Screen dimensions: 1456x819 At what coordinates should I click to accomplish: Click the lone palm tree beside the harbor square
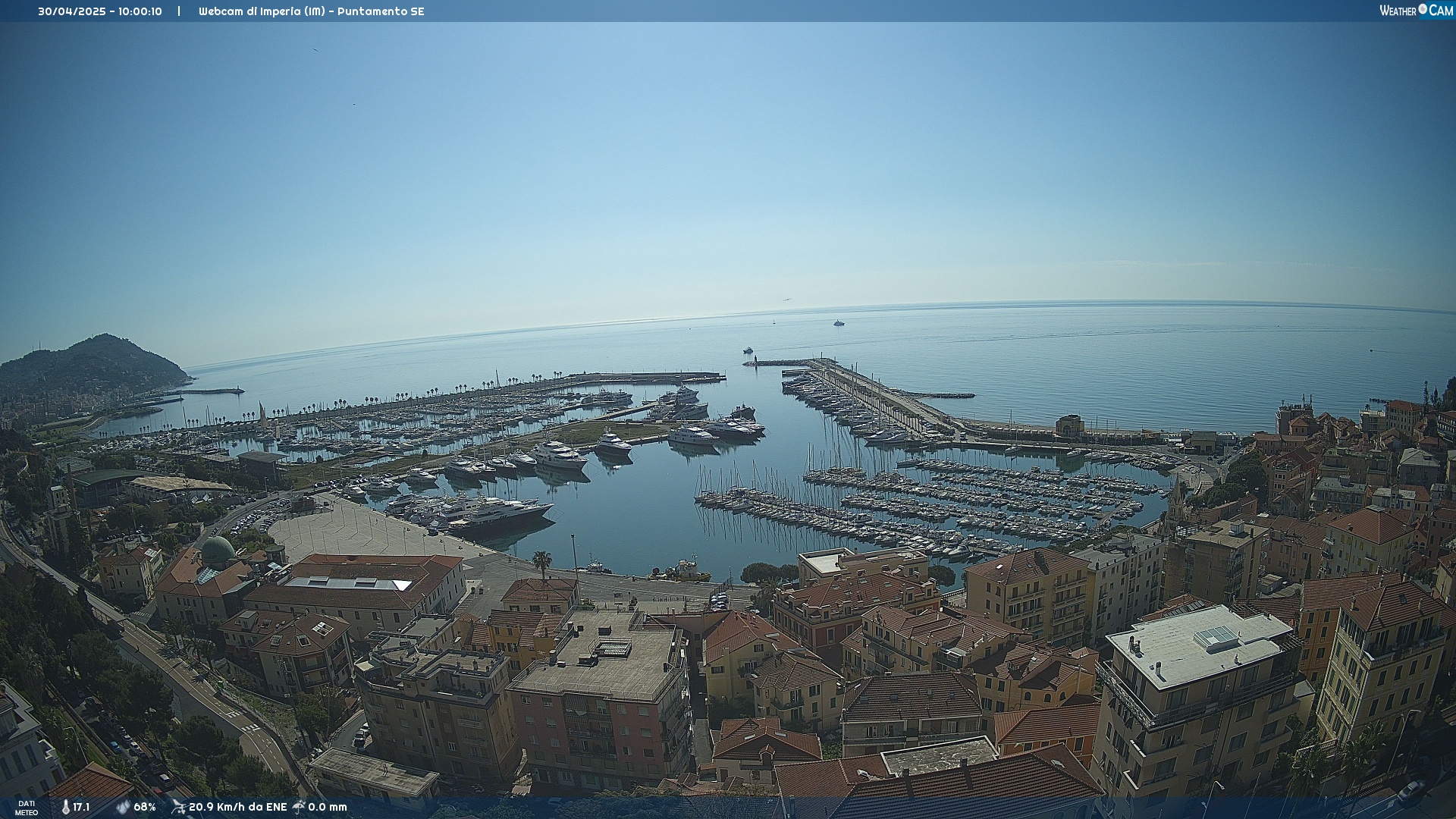(x=541, y=562)
